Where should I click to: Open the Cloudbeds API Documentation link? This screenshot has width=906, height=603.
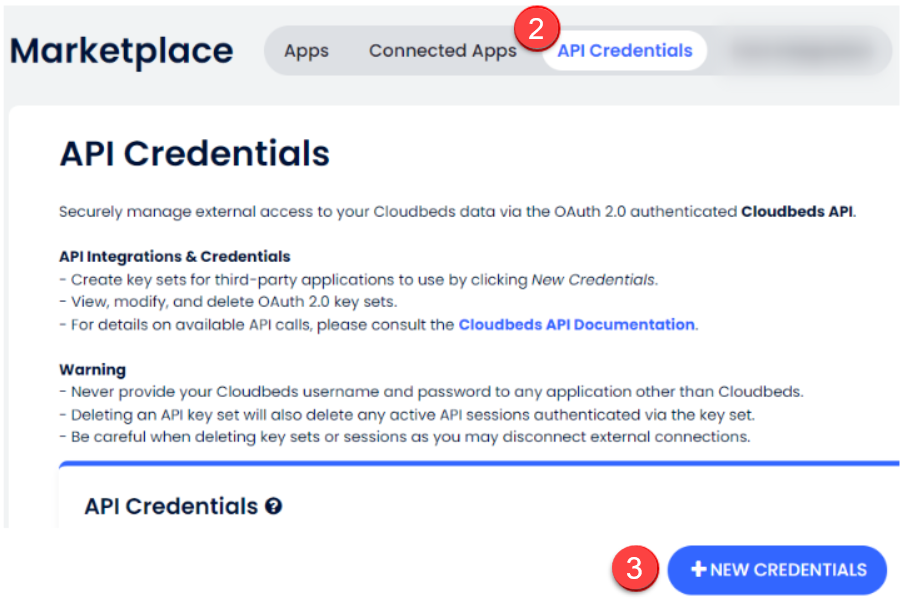pyautogui.click(x=577, y=325)
